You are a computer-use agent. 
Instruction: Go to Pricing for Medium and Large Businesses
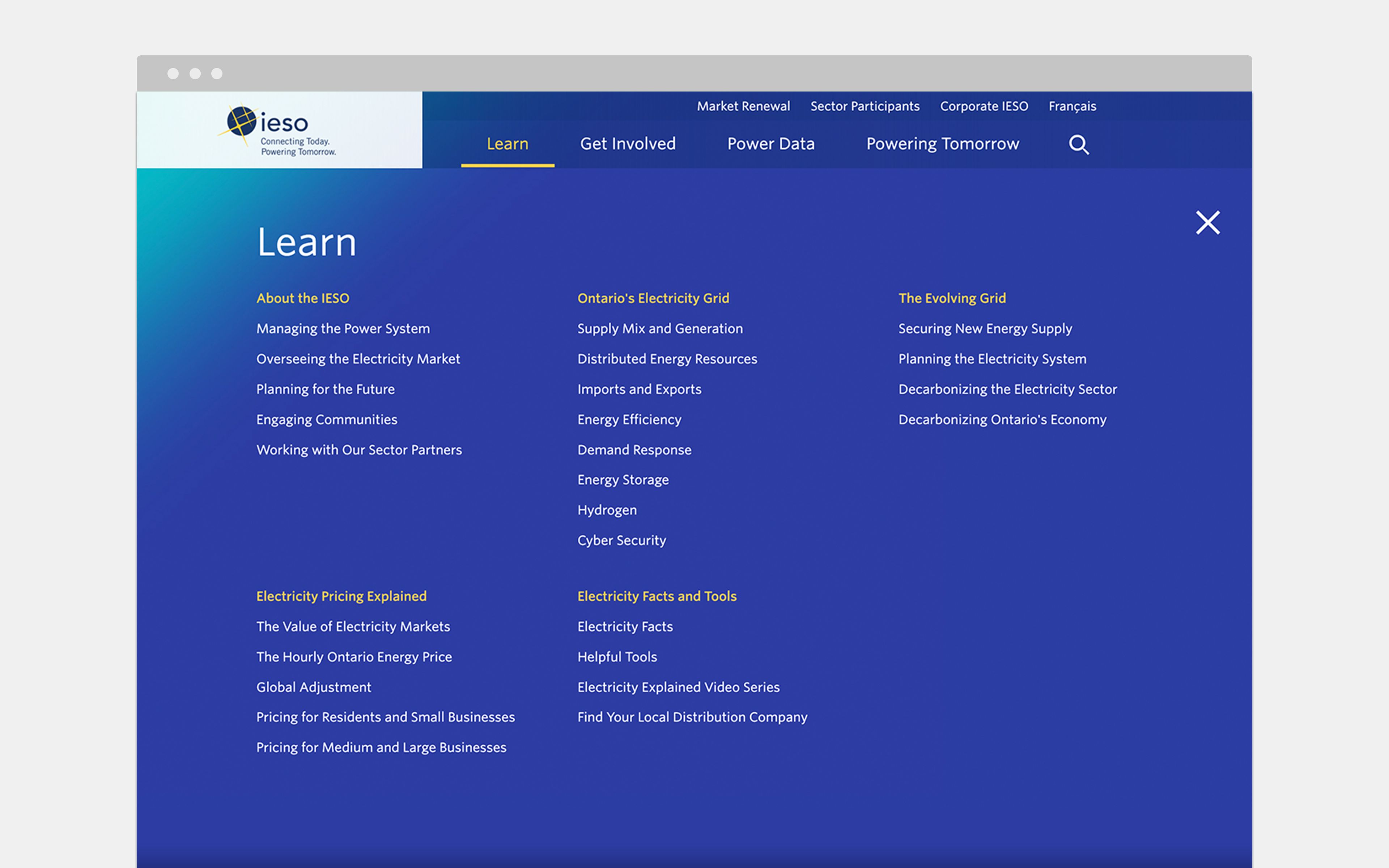click(x=381, y=748)
